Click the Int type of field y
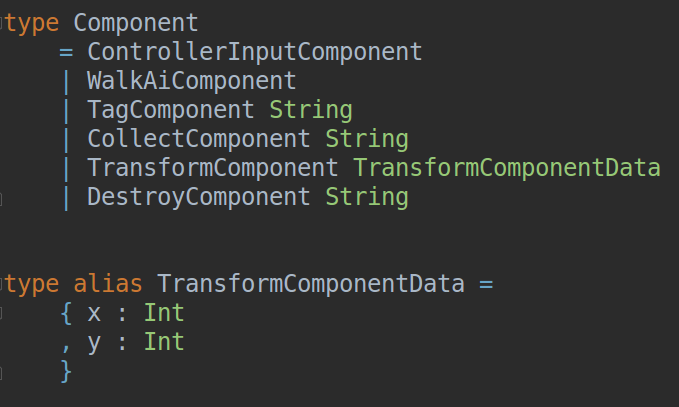Screen dimensions: 679x407 pos(164,342)
